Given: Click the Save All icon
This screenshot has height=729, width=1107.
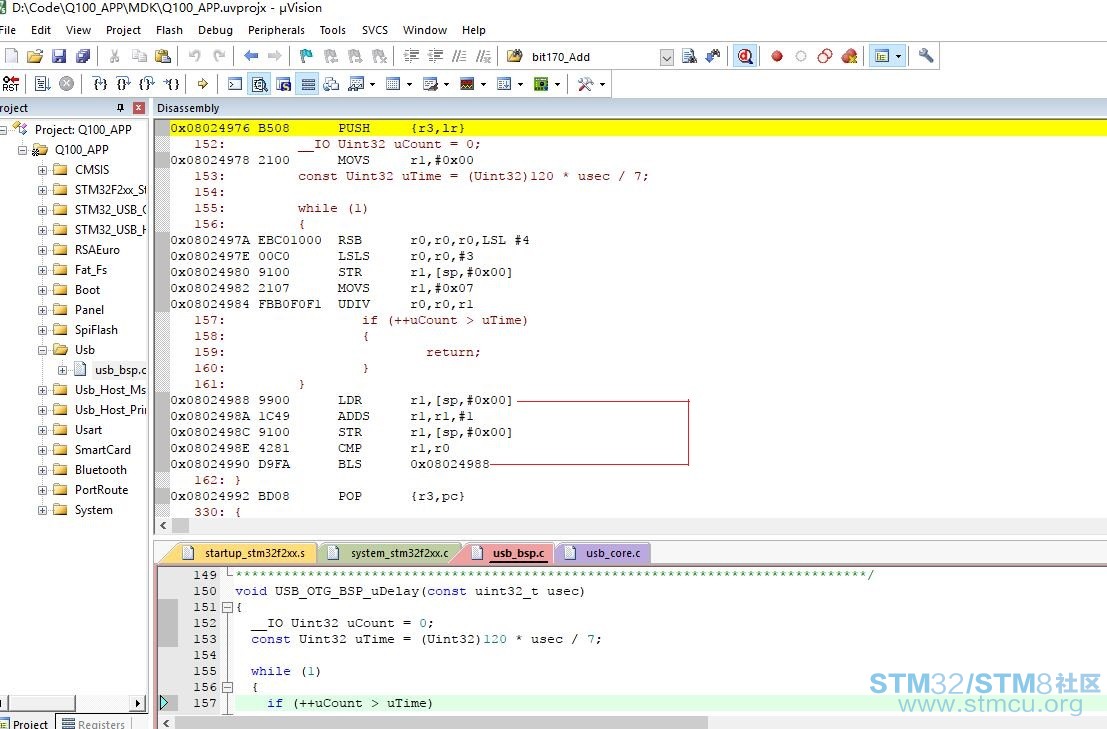Looking at the screenshot, I should click(83, 56).
